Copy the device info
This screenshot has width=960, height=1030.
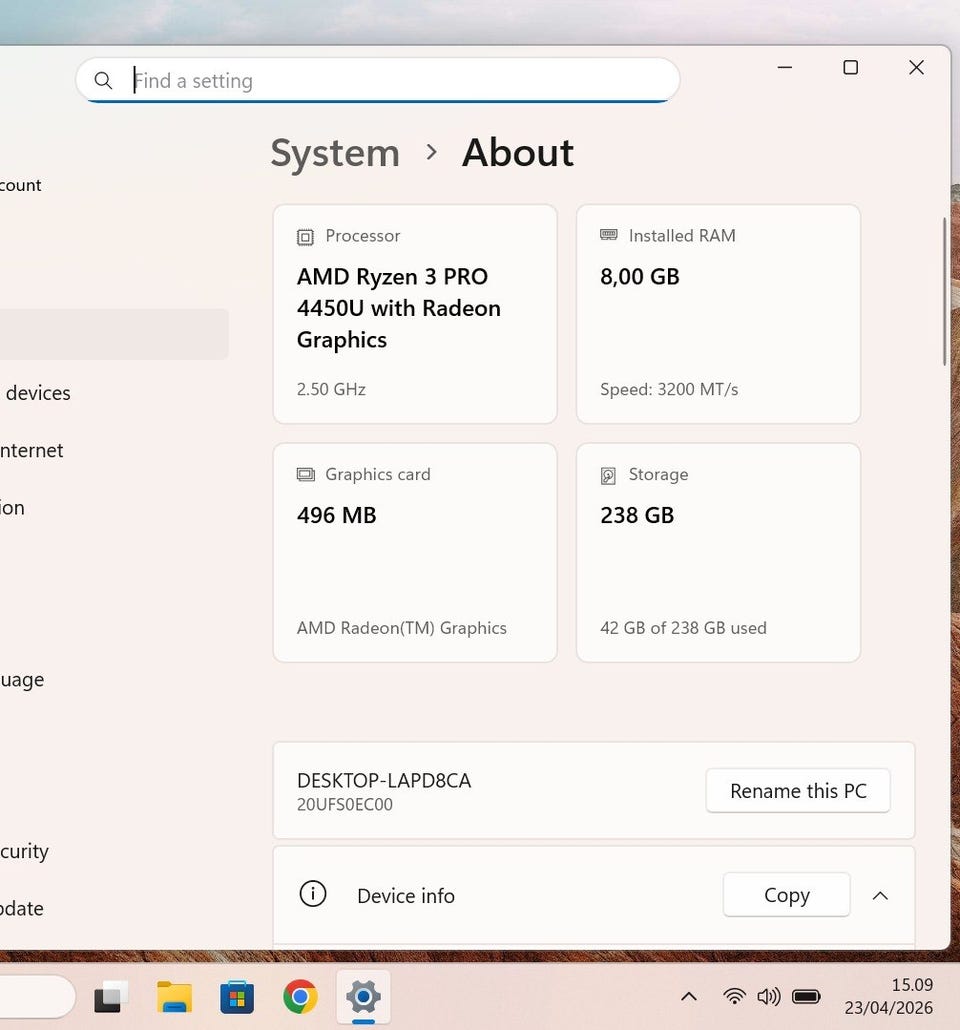pyautogui.click(x=786, y=895)
